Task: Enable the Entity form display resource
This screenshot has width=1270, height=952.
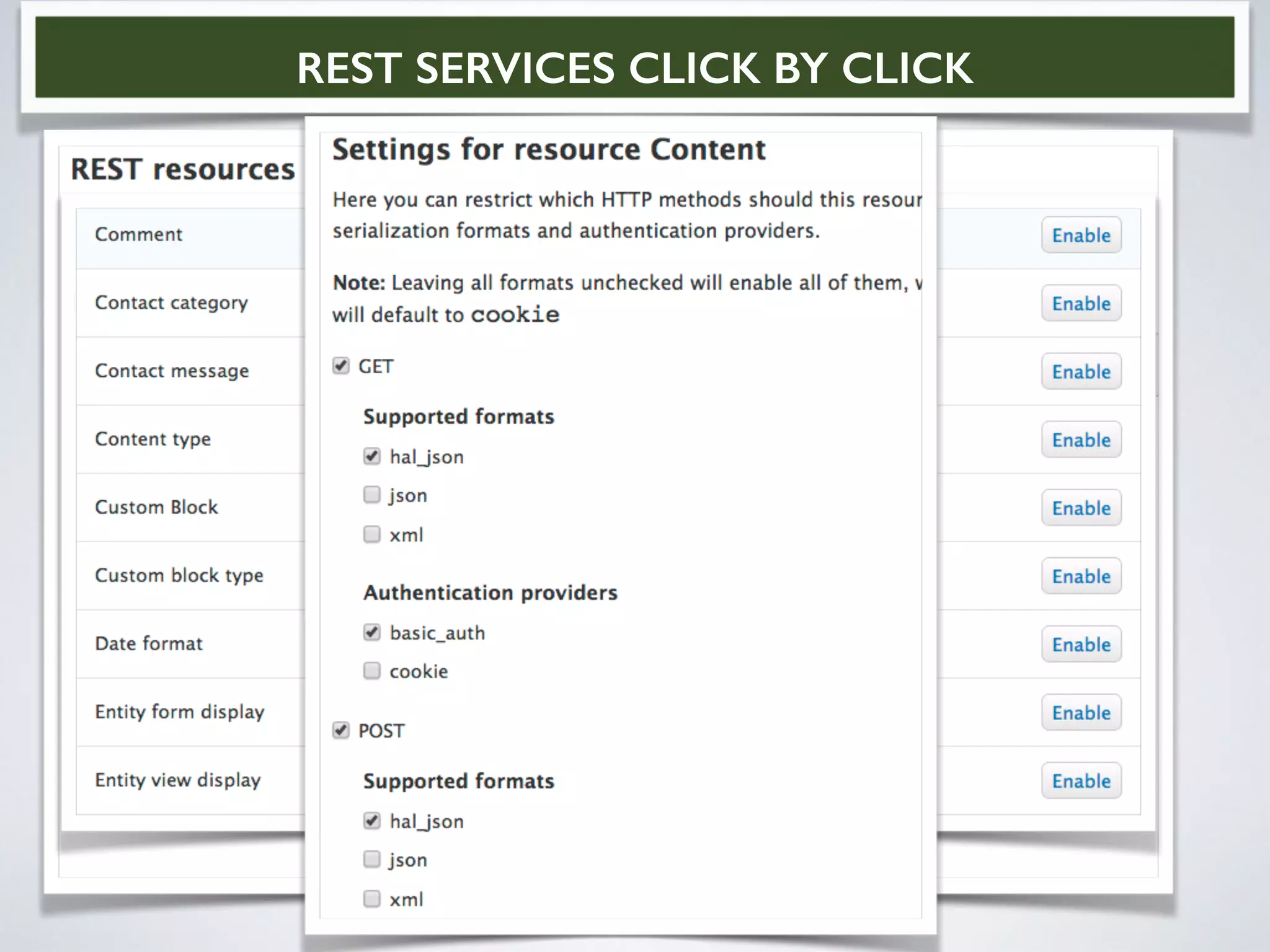Action: point(1081,712)
